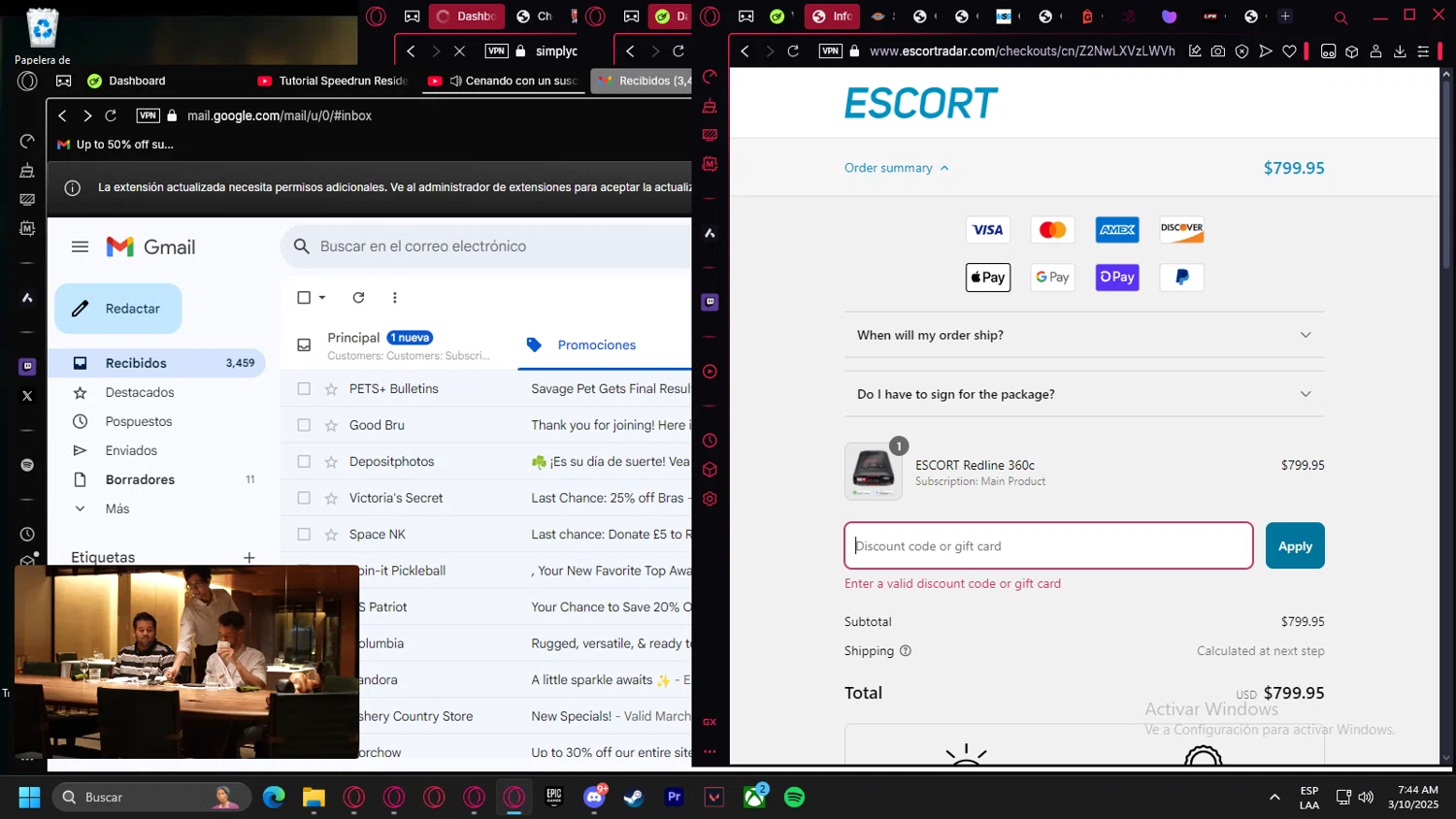Open the Principal inbox tab
Image resolution: width=1456 pixels, height=819 pixels.
[x=399, y=345]
